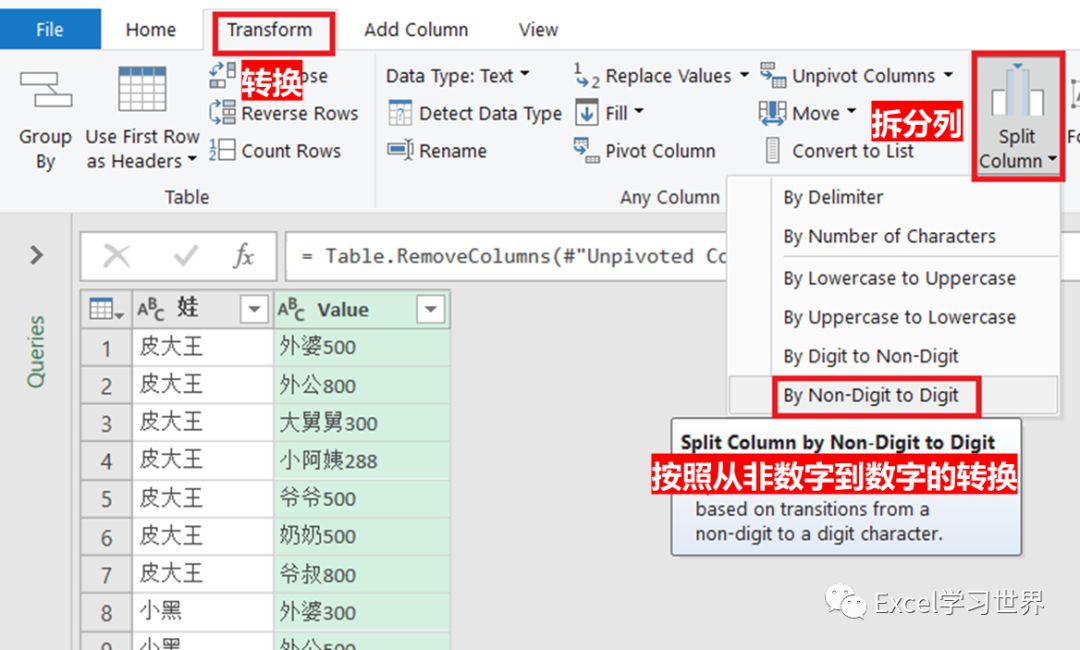This screenshot has width=1080, height=650.
Task: Expand the Queries pane chevron
Action: [x=37, y=255]
